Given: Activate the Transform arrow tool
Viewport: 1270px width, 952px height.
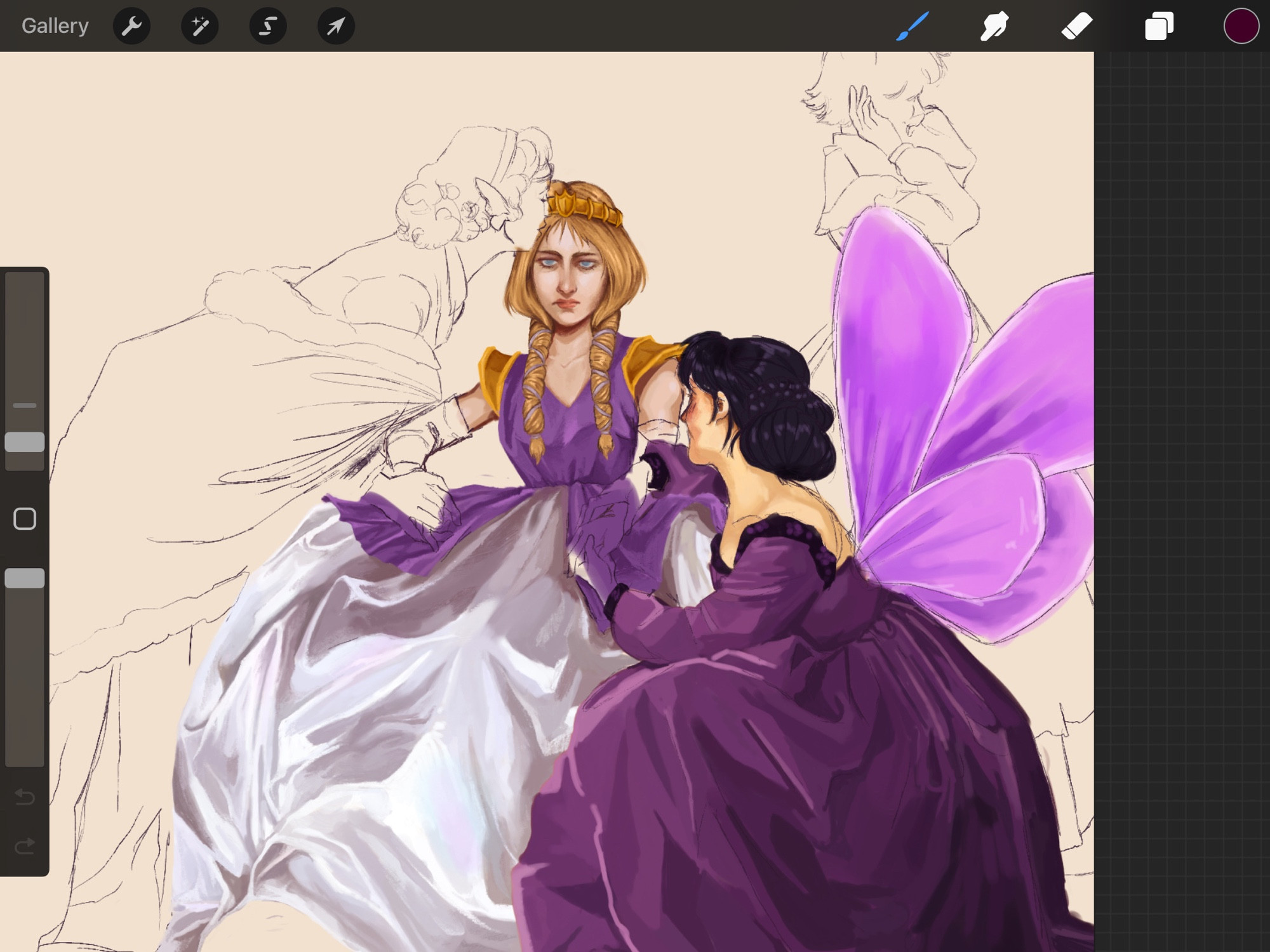Looking at the screenshot, I should pyautogui.click(x=336, y=26).
